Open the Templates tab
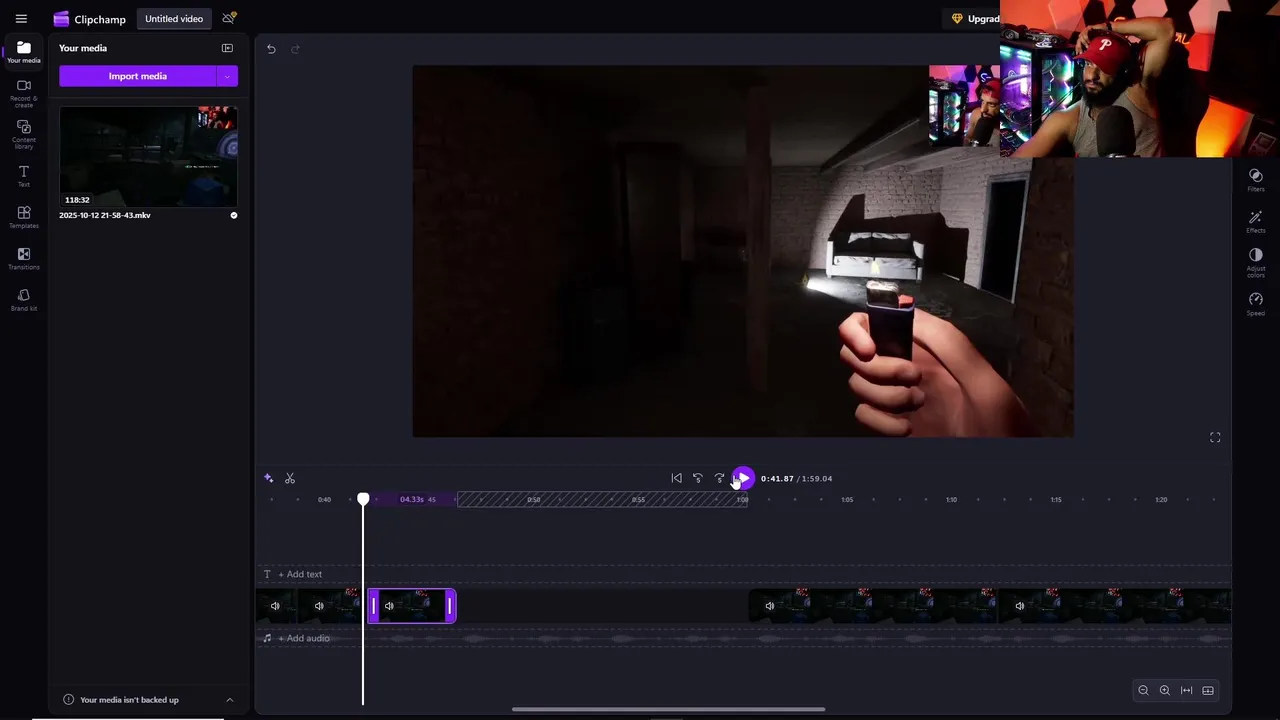This screenshot has height=720, width=1280. (24, 217)
